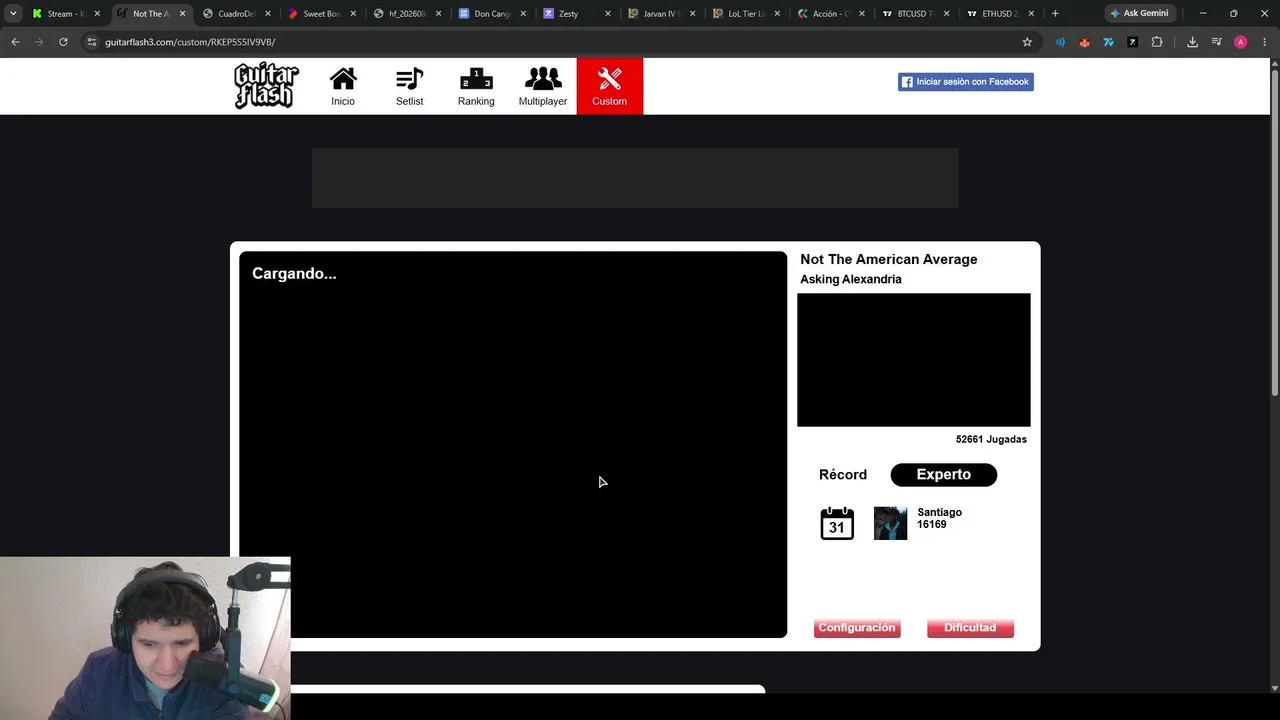Open the MetaMask fox extension

(x=1084, y=42)
